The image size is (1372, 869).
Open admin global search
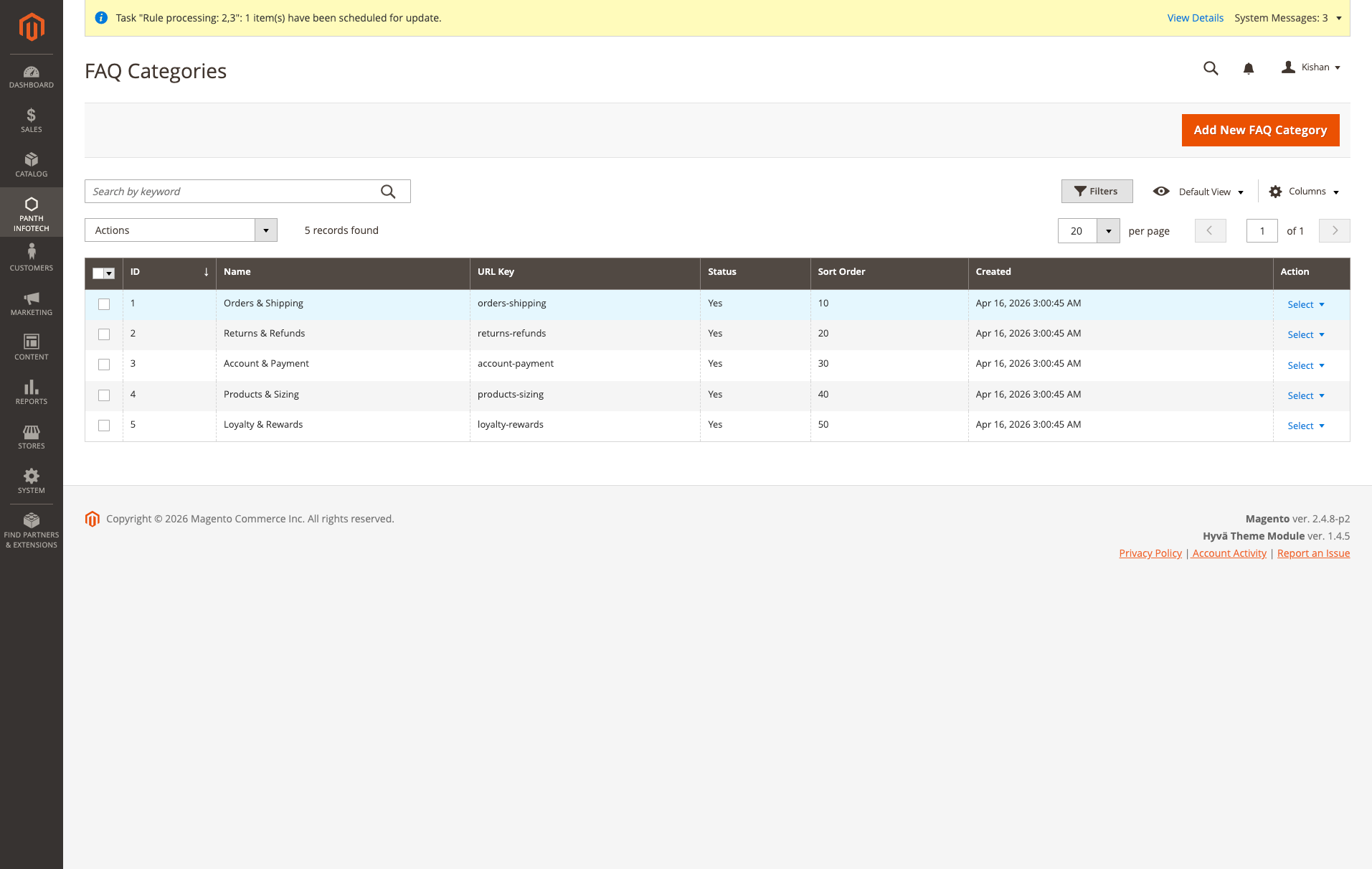(x=1210, y=68)
